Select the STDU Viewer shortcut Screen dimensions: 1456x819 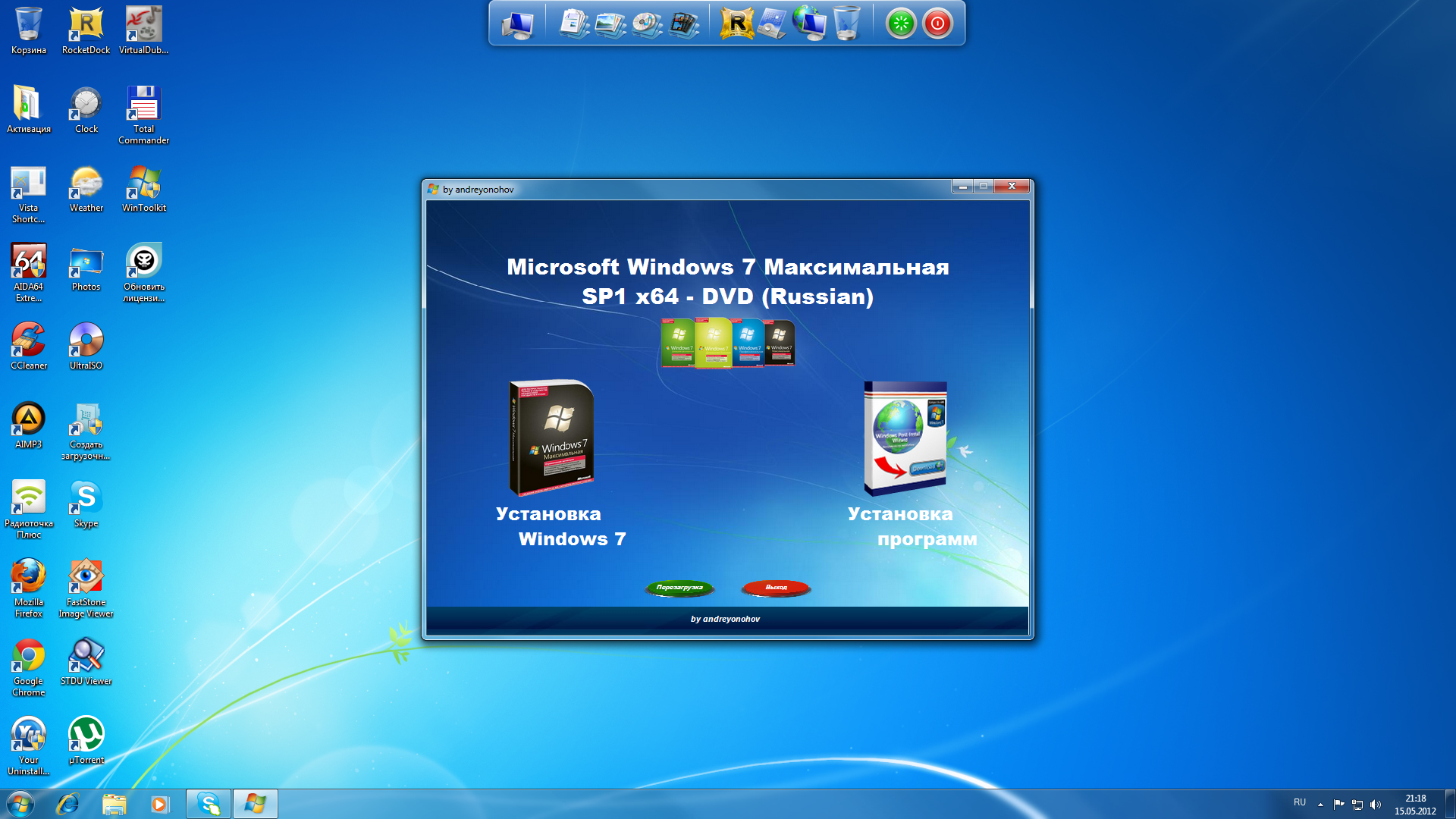(x=86, y=662)
